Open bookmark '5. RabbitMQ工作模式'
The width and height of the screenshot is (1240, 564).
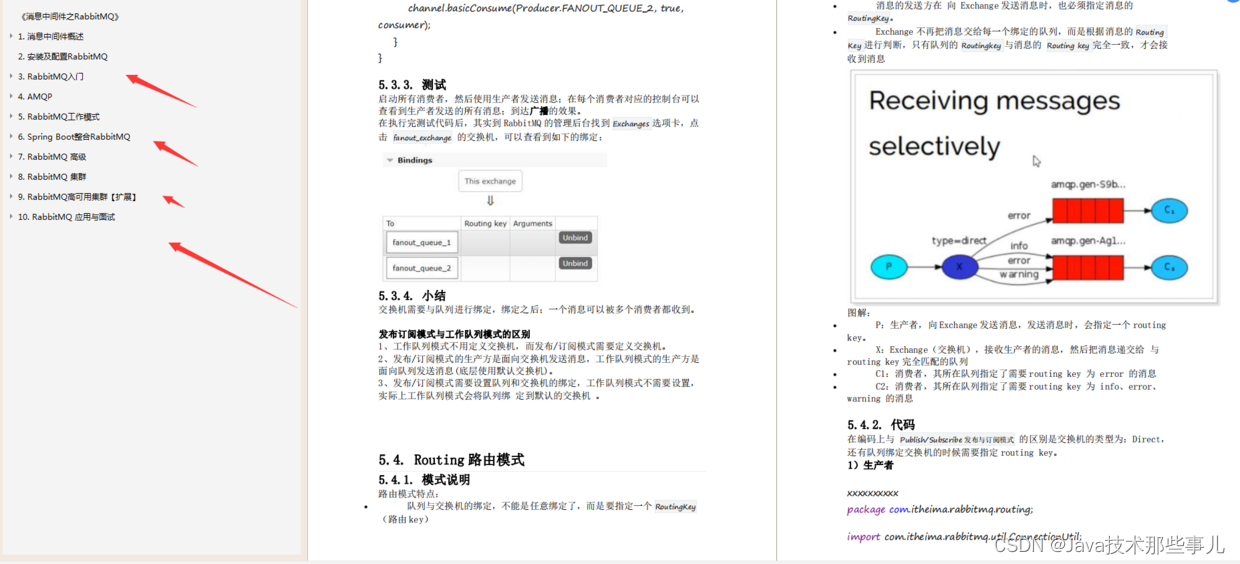pos(59,116)
